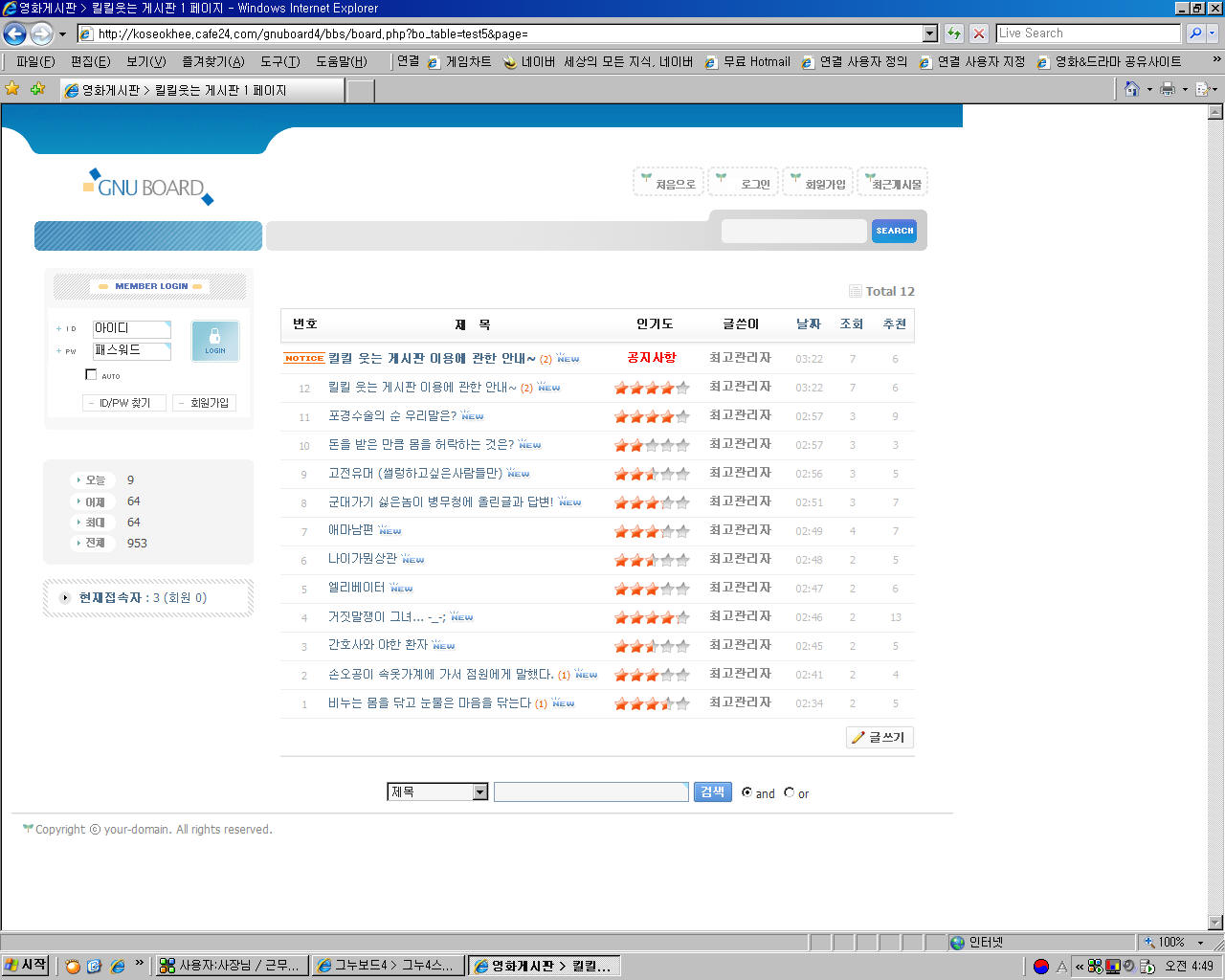
Task: Click the Print icon in the IE toolbar
Action: 1167,89
